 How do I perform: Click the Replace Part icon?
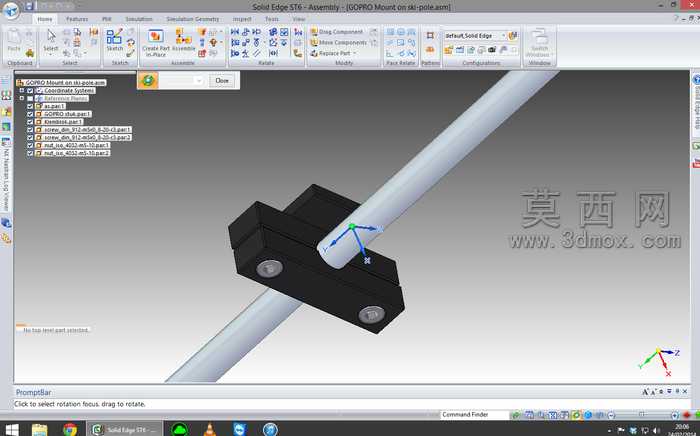(314, 53)
